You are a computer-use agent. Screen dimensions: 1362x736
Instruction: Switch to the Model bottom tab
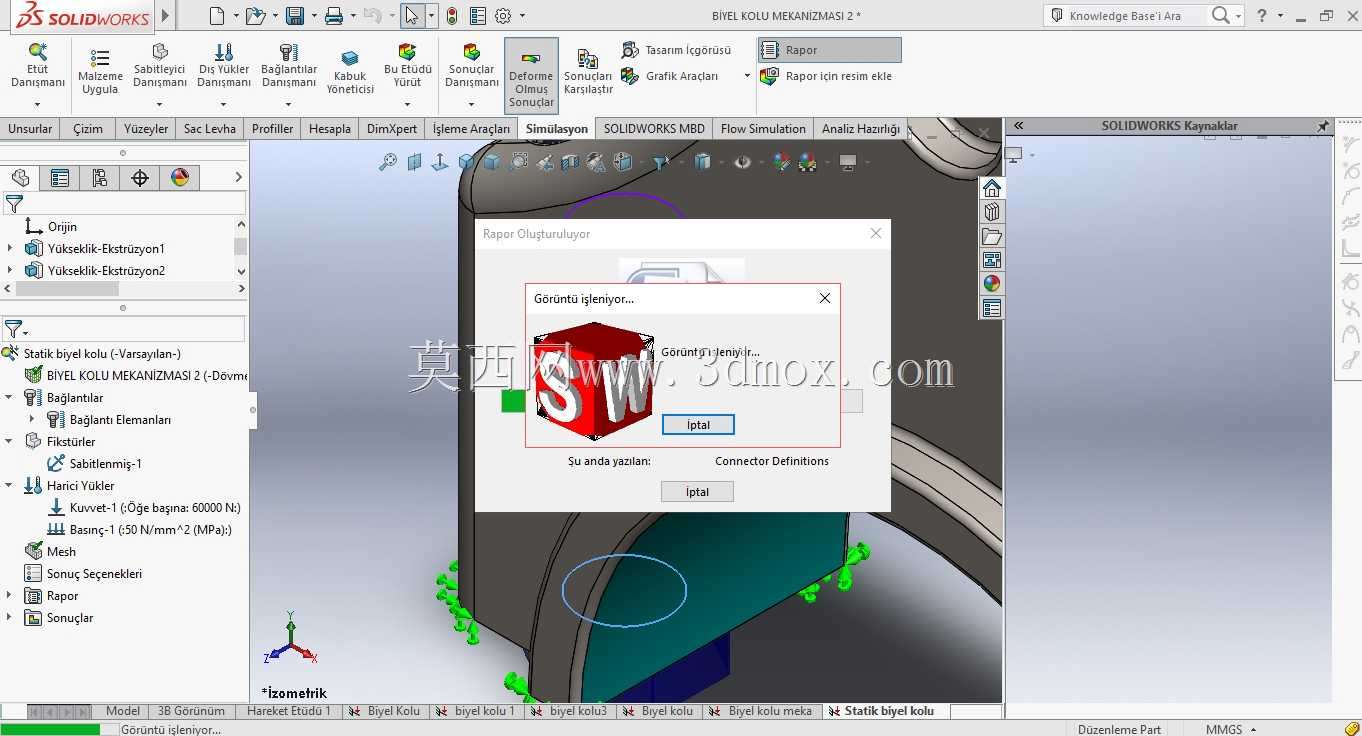click(123, 711)
